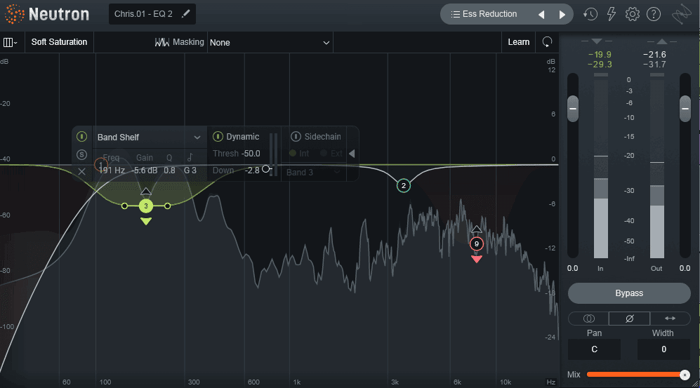Click the up triangle above node 3

146,192
